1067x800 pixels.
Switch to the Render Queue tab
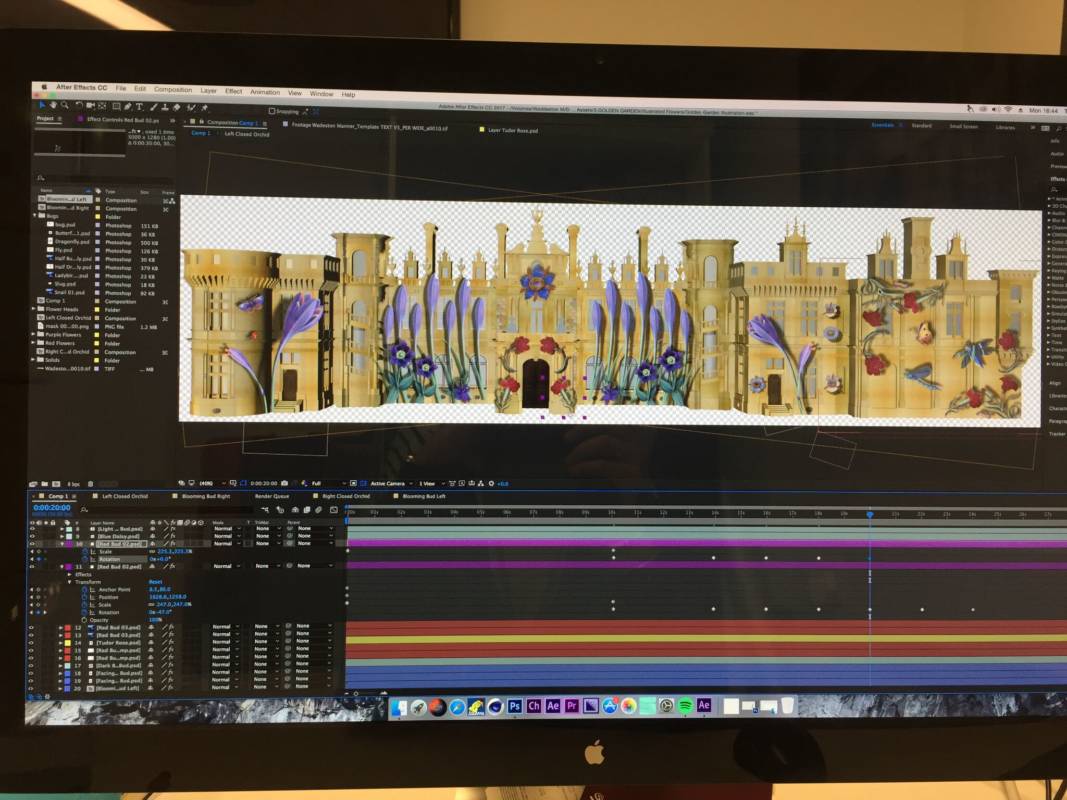pyautogui.click(x=272, y=496)
